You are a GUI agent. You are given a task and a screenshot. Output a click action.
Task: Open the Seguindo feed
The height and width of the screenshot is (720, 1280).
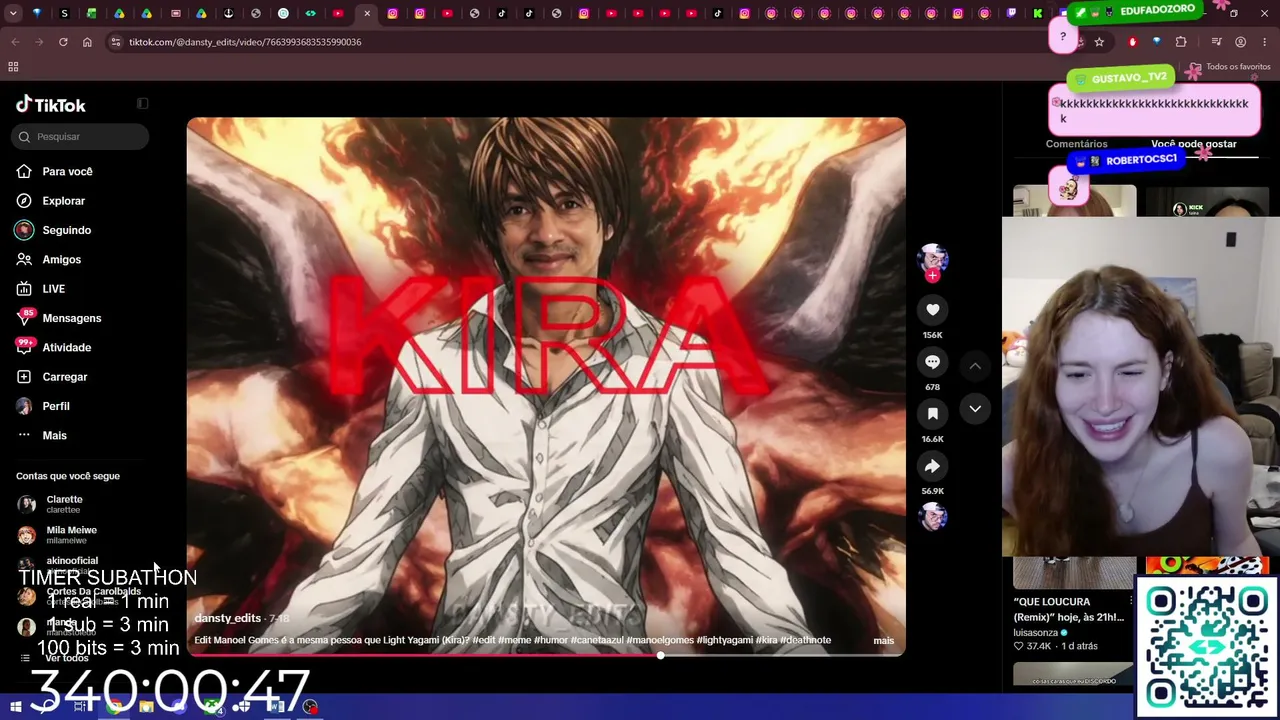click(x=54, y=230)
